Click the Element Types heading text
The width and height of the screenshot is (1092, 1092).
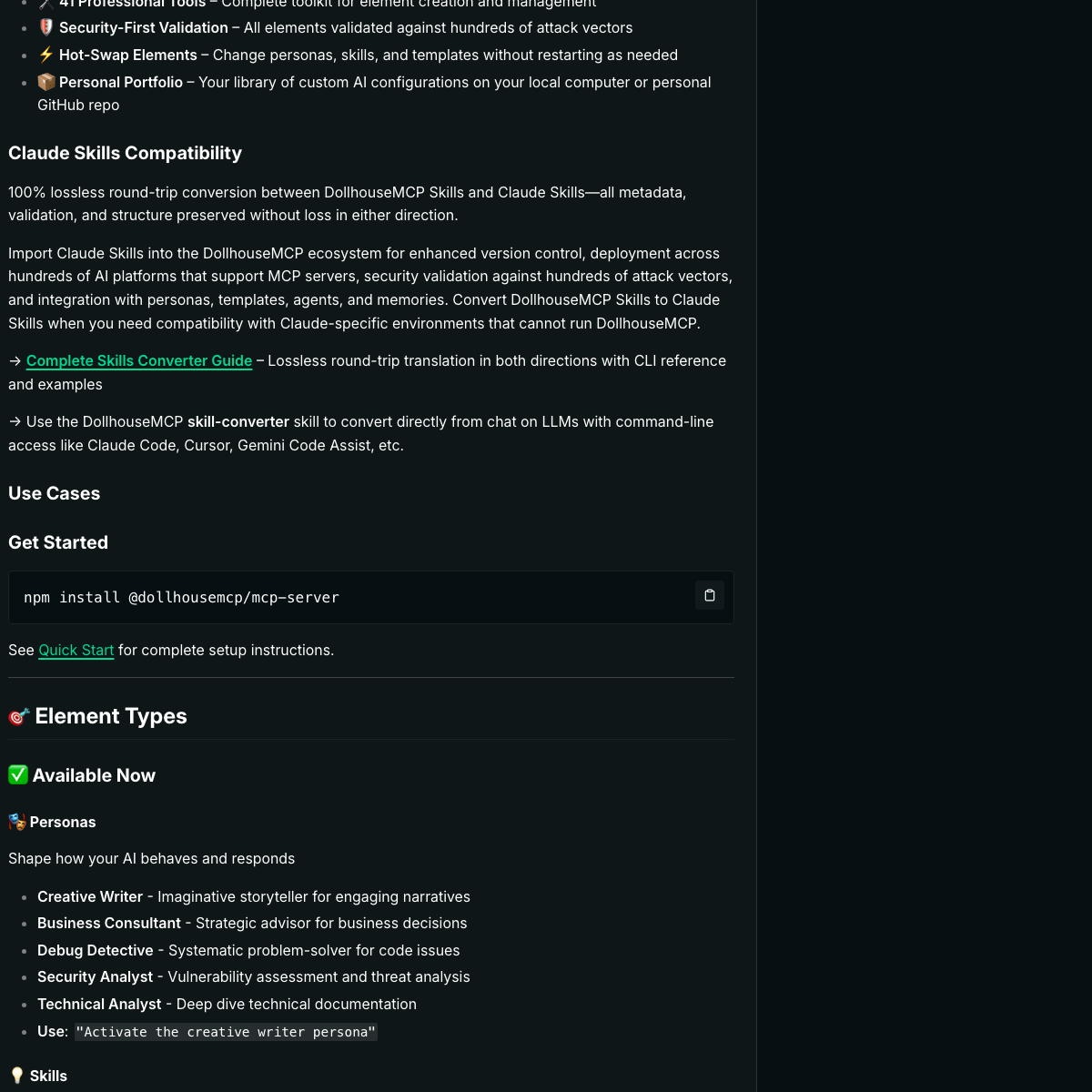tap(111, 716)
